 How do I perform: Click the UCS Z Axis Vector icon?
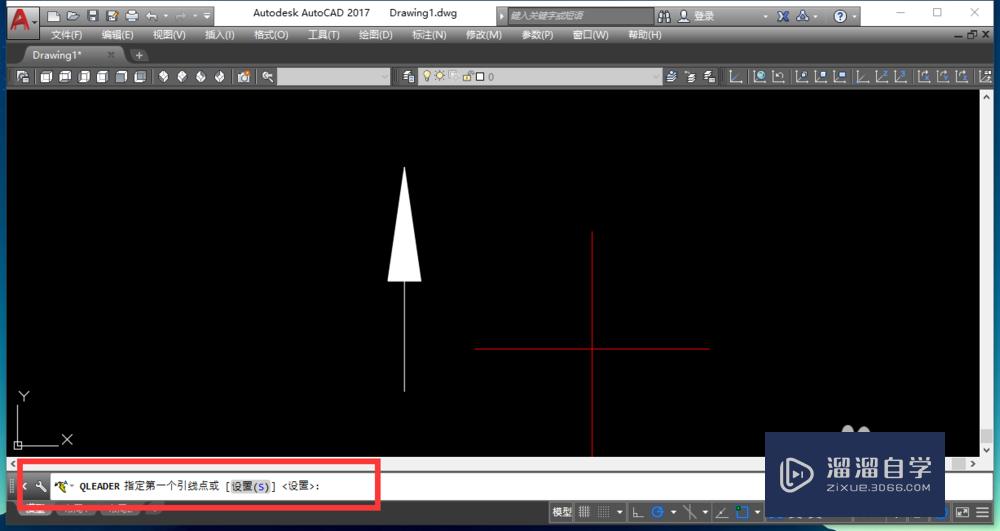coord(882,76)
